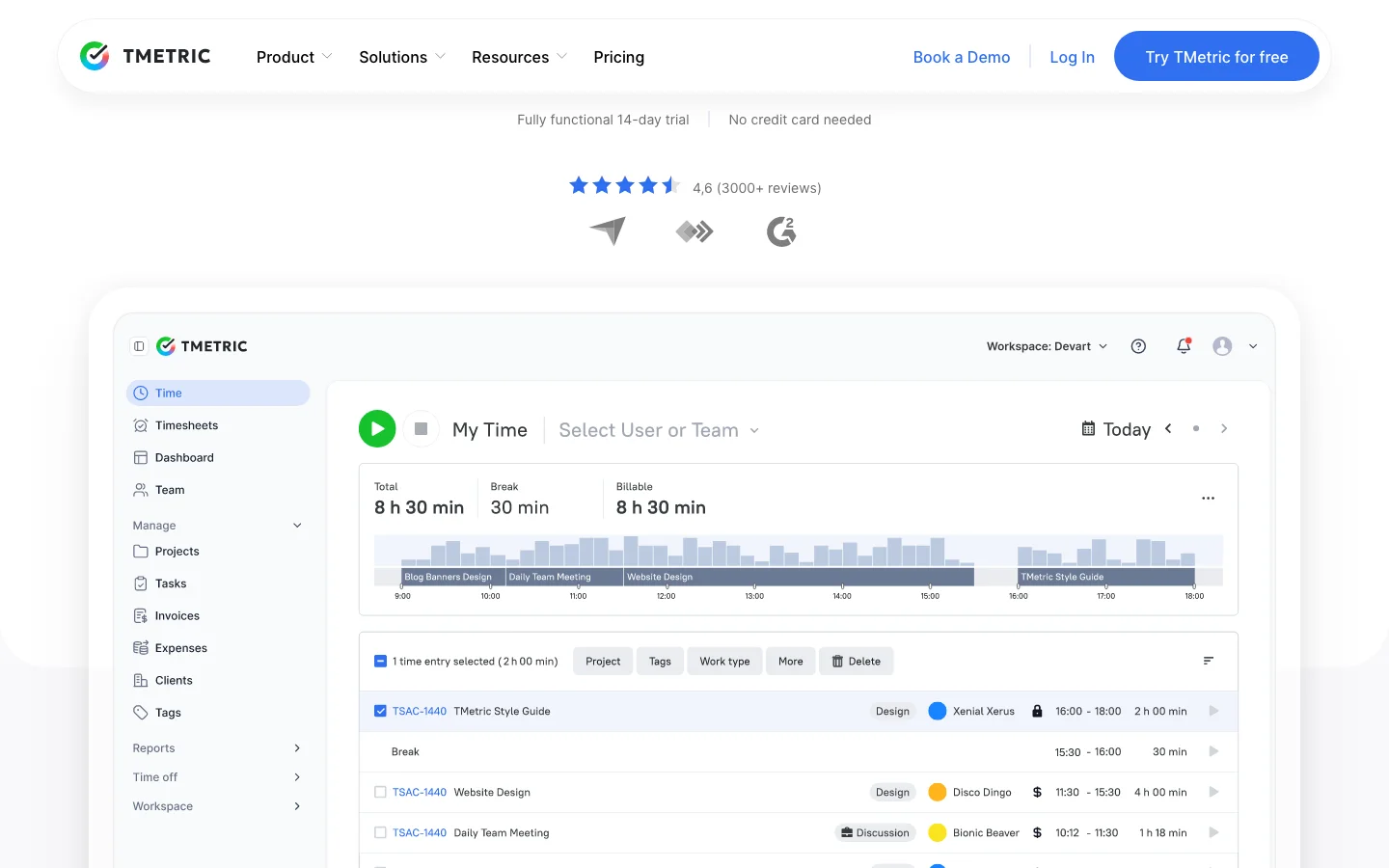
Task: Resume timer for Daily Team Meeting entry
Action: coord(1213,833)
